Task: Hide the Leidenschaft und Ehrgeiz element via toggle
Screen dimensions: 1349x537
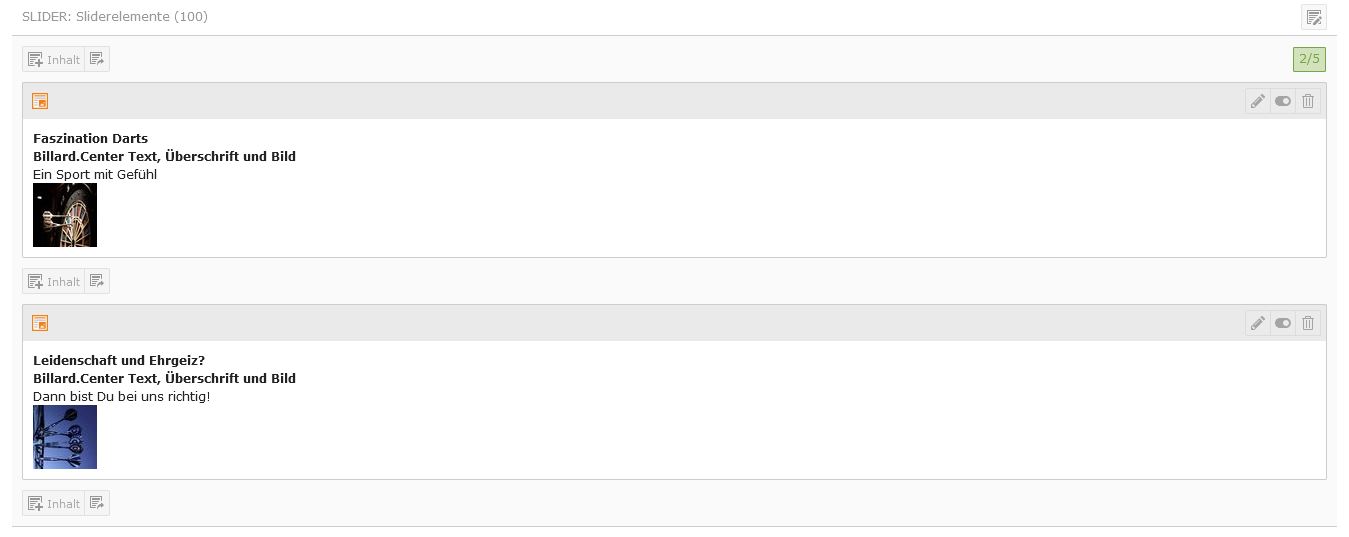Action: pyautogui.click(x=1283, y=323)
